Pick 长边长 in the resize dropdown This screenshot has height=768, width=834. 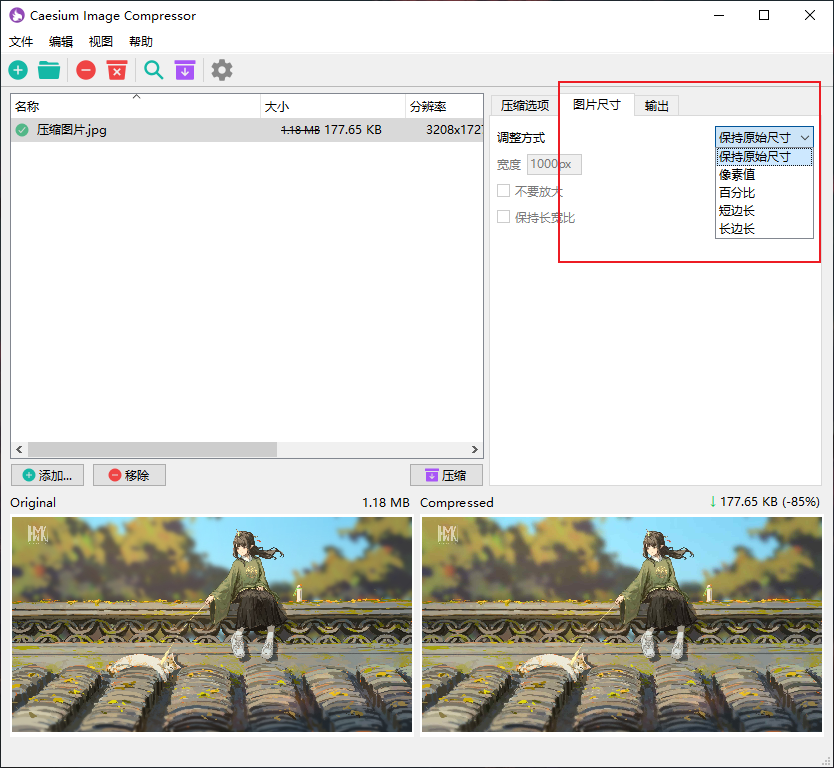[737, 229]
